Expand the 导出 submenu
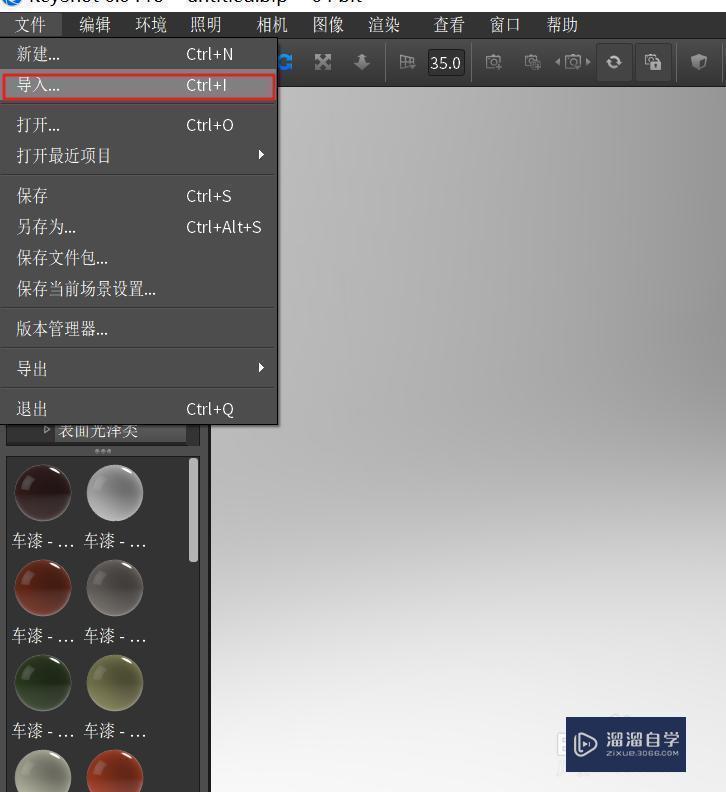This screenshot has height=792, width=726. pyautogui.click(x=138, y=369)
